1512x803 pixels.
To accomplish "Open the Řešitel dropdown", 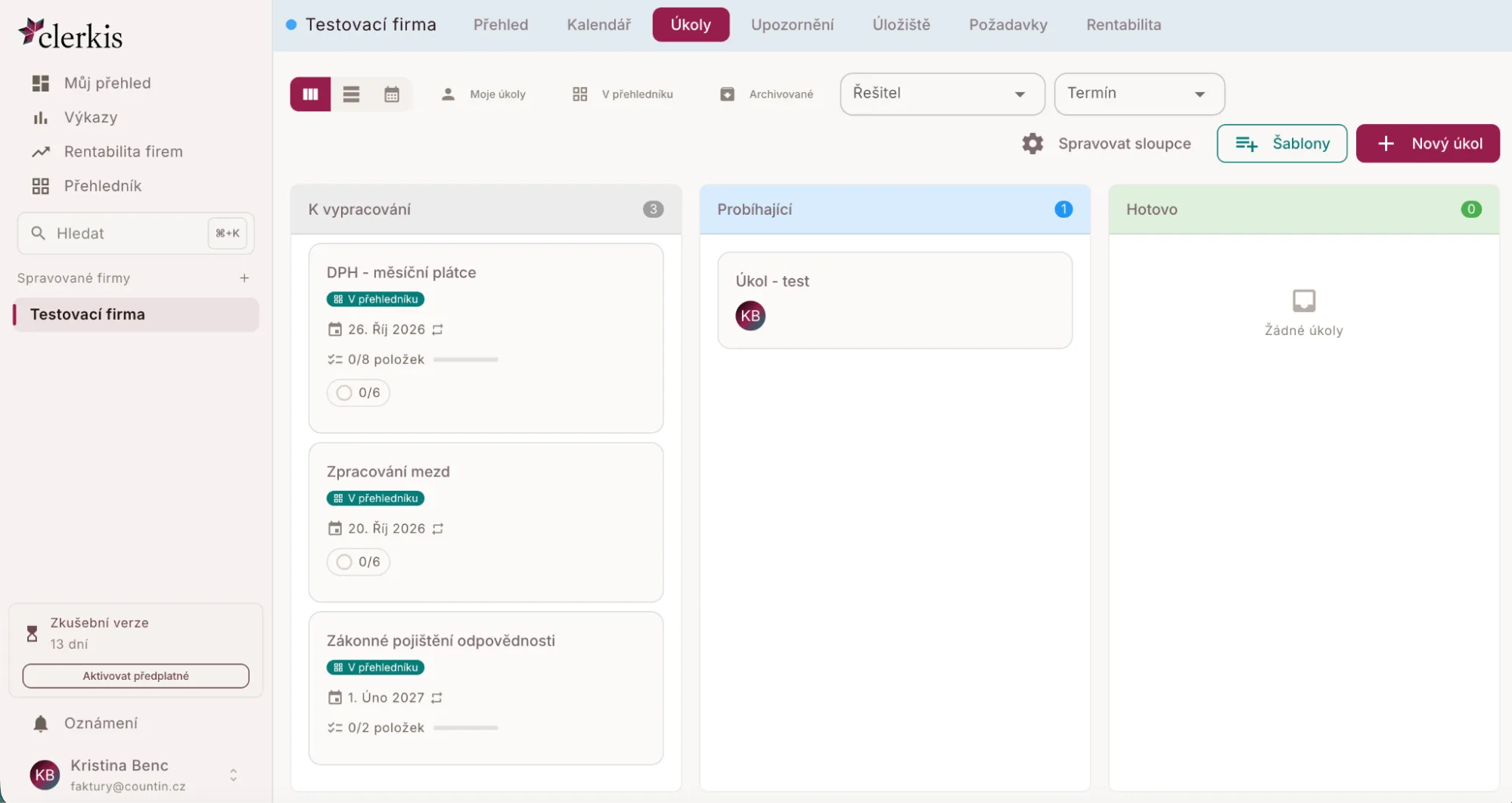I will coord(942,94).
